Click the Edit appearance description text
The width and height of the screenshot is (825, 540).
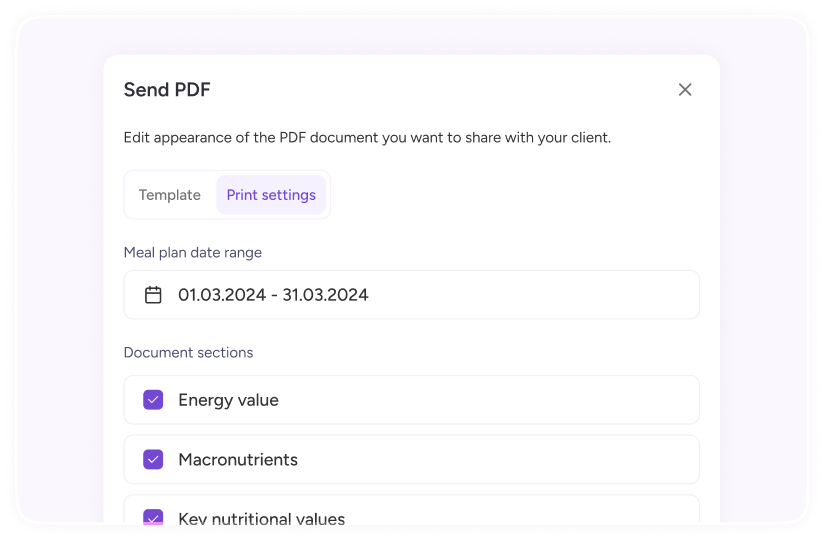tap(367, 137)
